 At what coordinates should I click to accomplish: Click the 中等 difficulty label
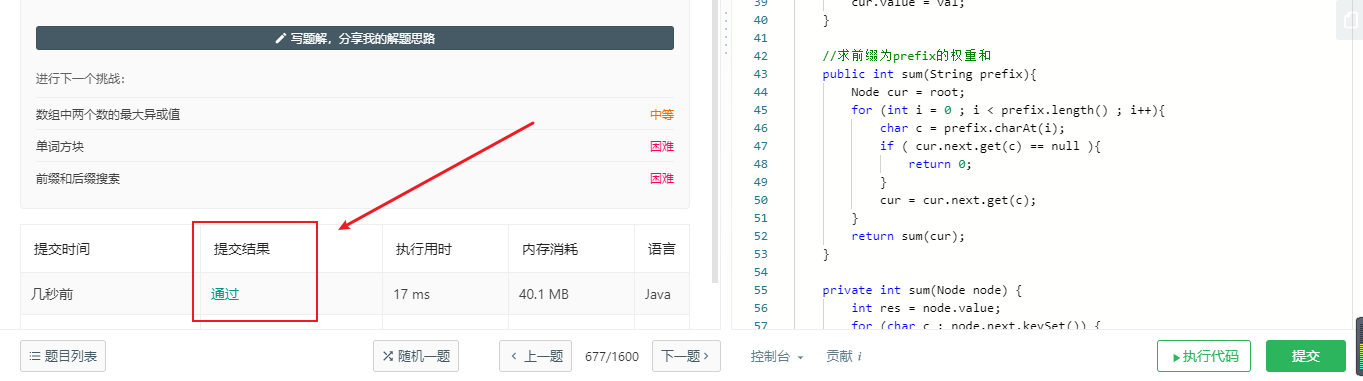662,114
